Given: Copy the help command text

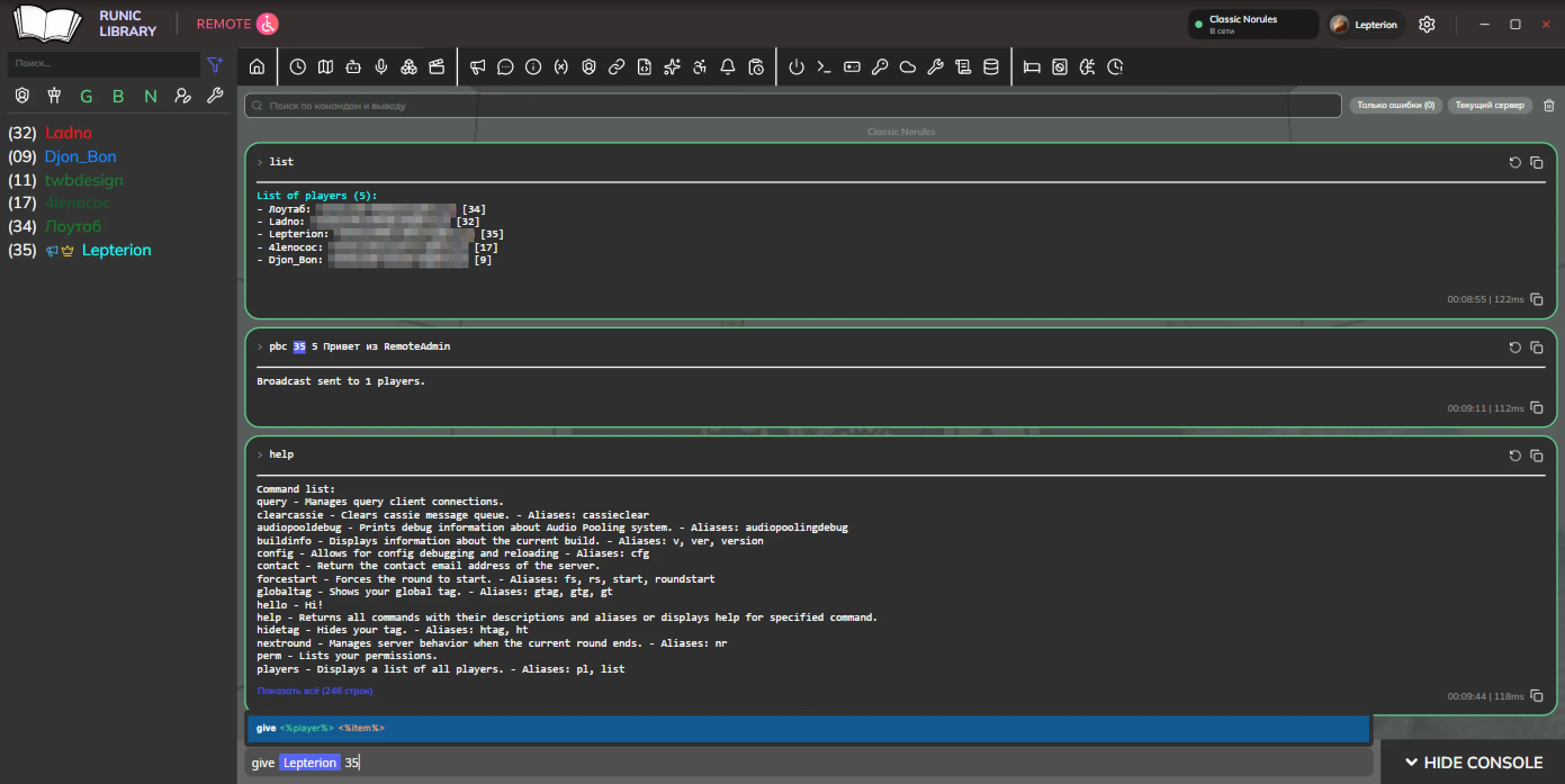Looking at the screenshot, I should pos(1536,456).
